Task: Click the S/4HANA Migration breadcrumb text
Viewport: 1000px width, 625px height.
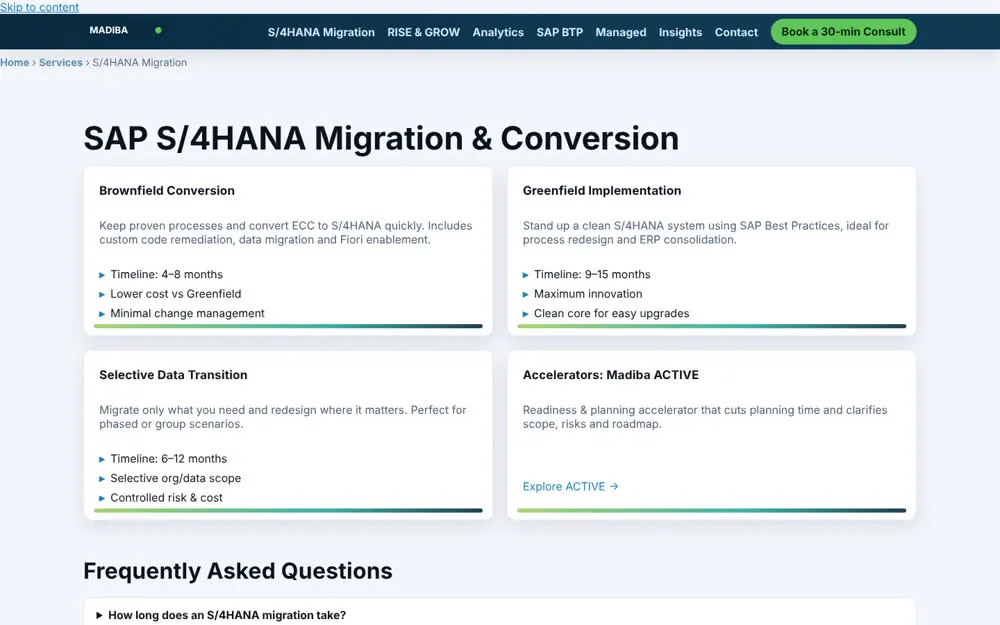Action: click(x=140, y=62)
